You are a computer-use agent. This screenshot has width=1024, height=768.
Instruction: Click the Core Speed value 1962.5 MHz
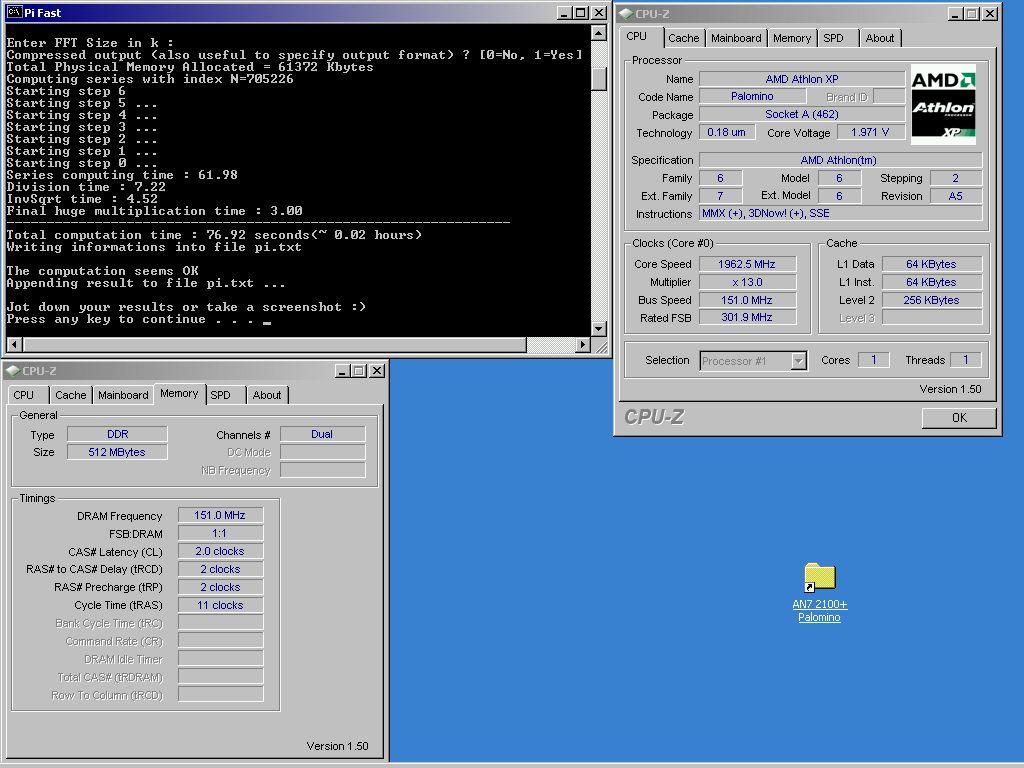(748, 264)
